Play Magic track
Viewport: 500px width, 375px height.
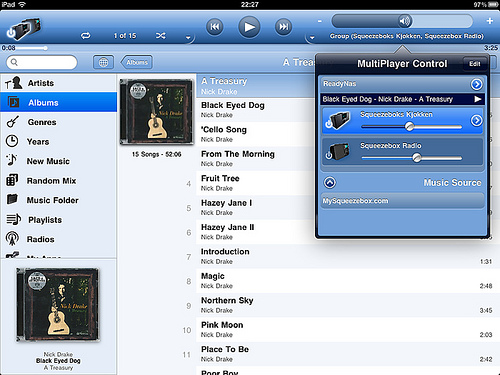click(x=347, y=281)
